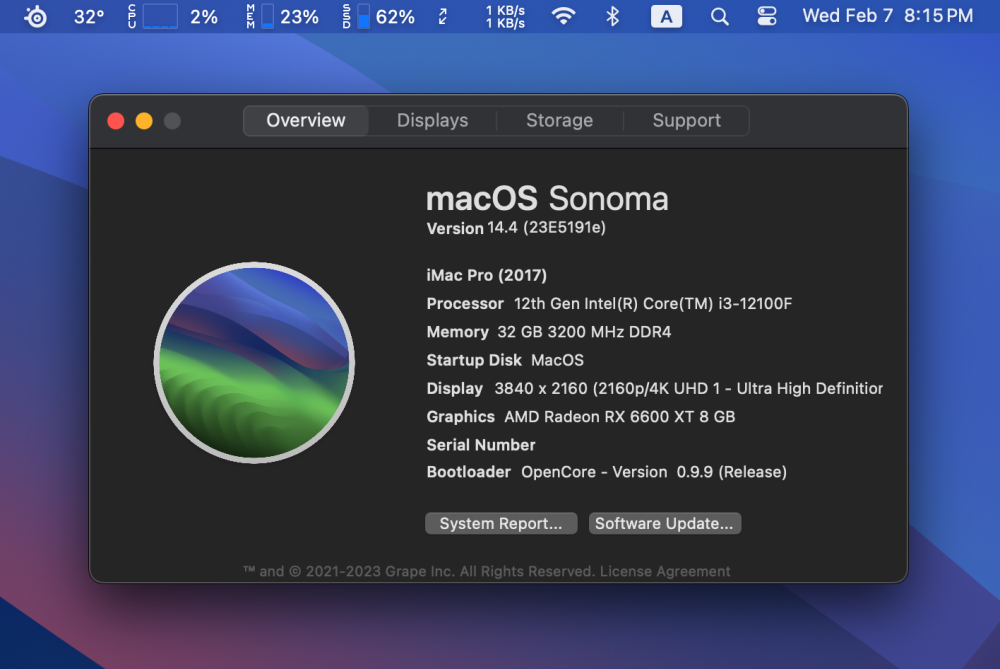Screen dimensions: 1000x669
Task: Open the Wi-Fi menu
Action: point(563,17)
